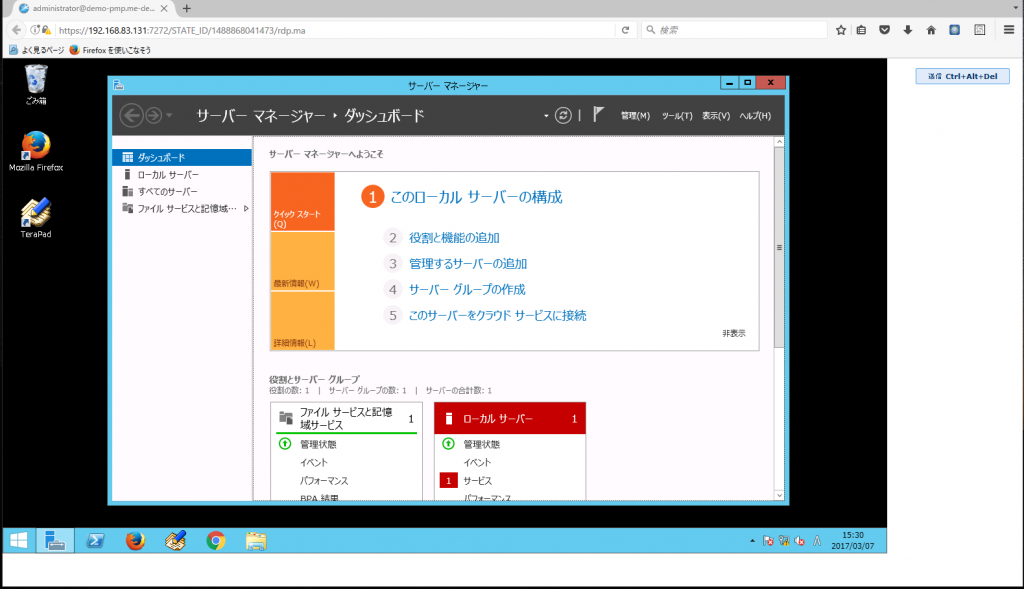Open the navigation history dropdown arrow

point(169,116)
